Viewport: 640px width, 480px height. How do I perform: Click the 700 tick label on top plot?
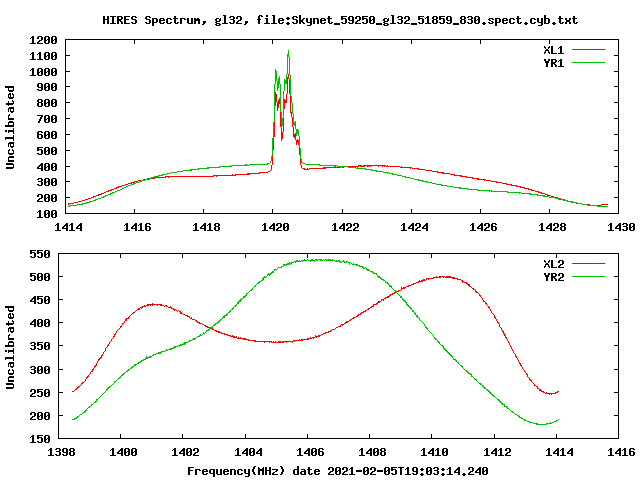tap(47, 119)
